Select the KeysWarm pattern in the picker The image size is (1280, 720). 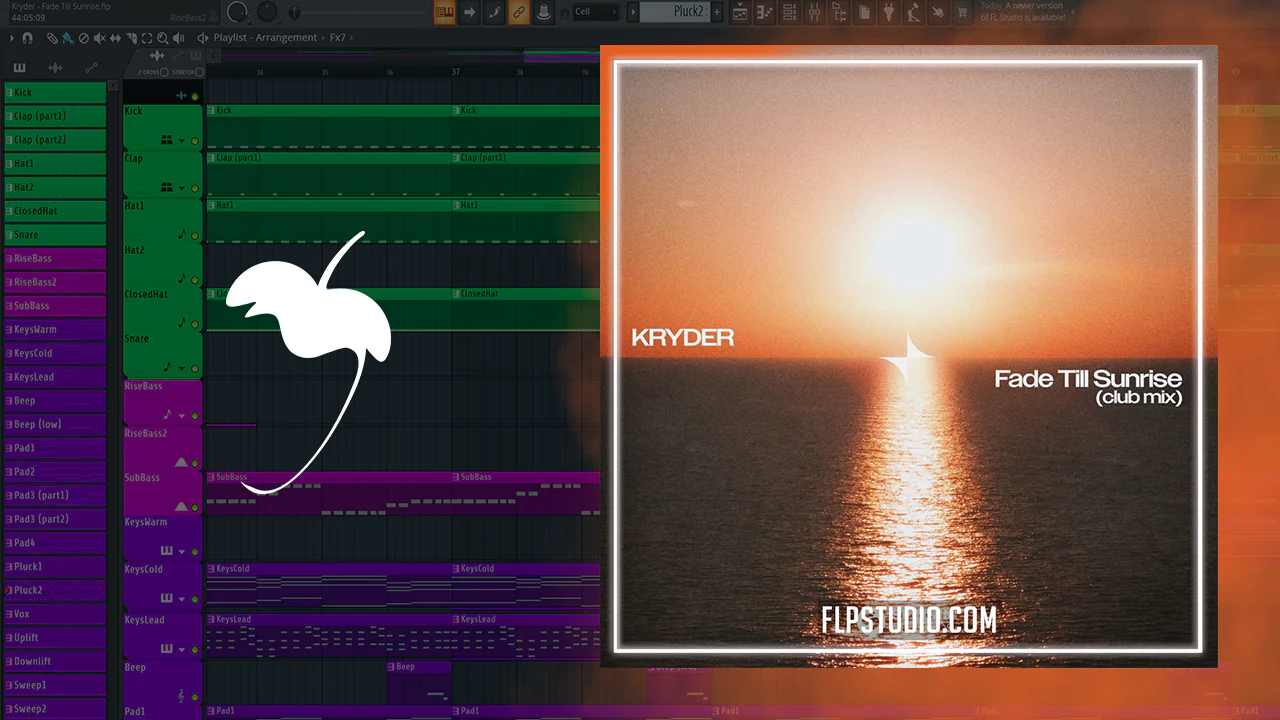tap(55, 329)
